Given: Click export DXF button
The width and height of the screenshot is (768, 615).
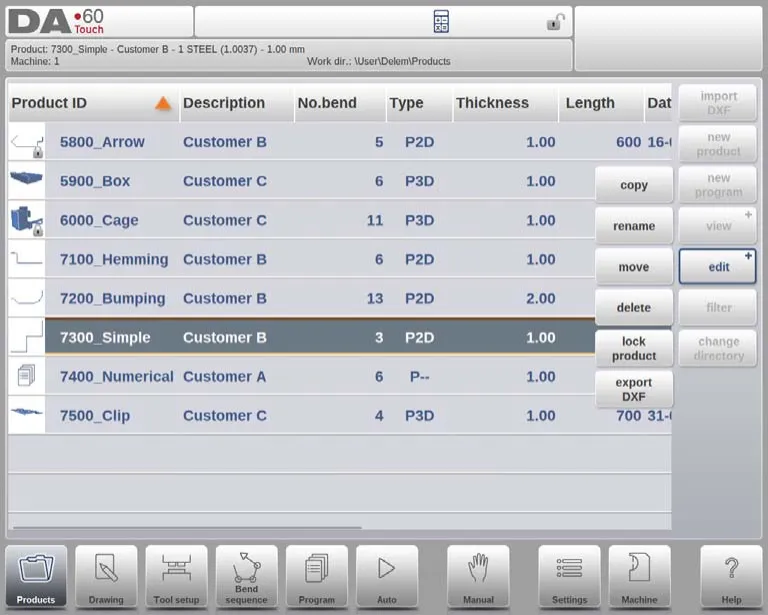Looking at the screenshot, I should (x=634, y=390).
